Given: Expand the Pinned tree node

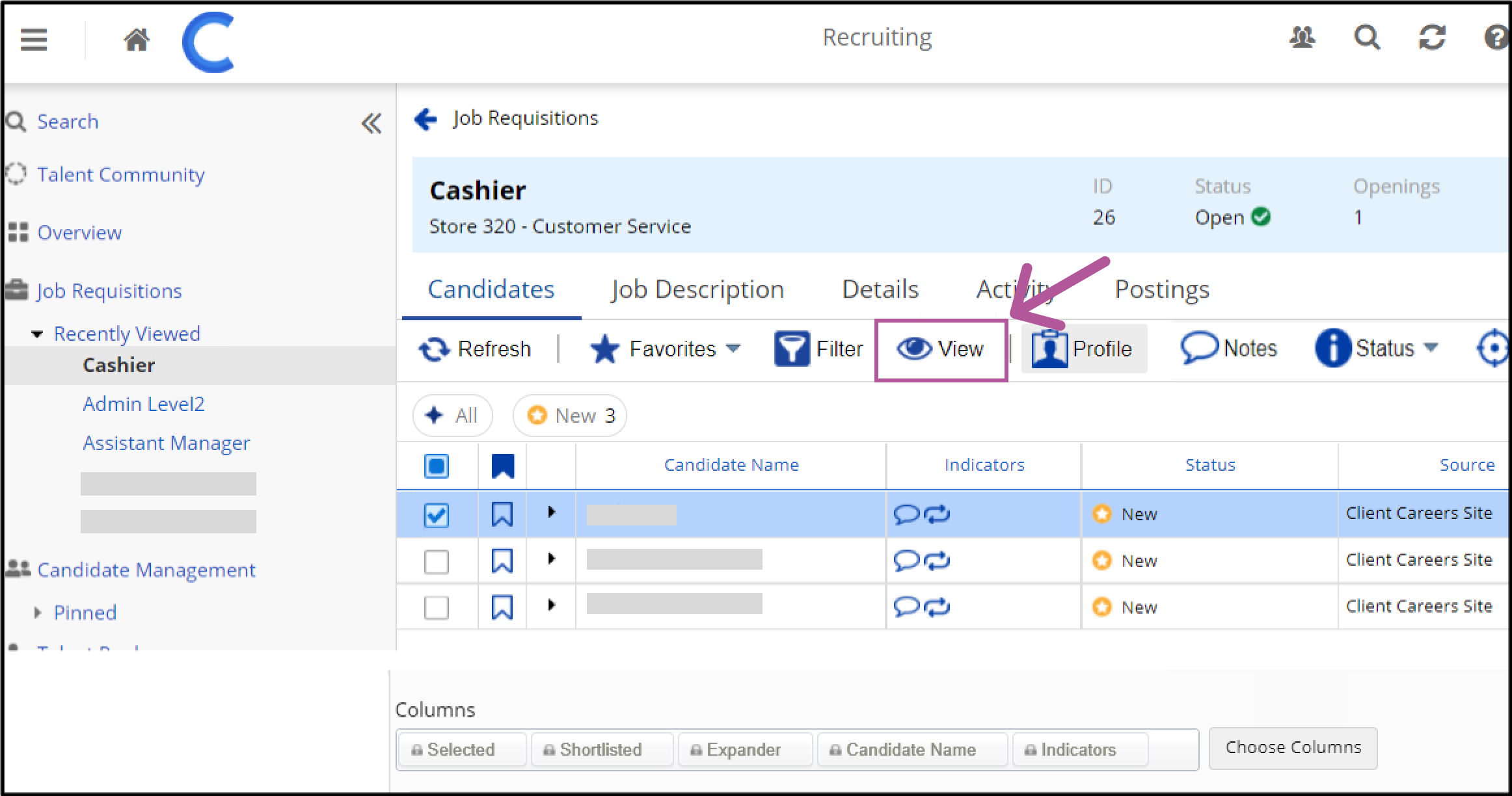Looking at the screenshot, I should tap(38, 613).
